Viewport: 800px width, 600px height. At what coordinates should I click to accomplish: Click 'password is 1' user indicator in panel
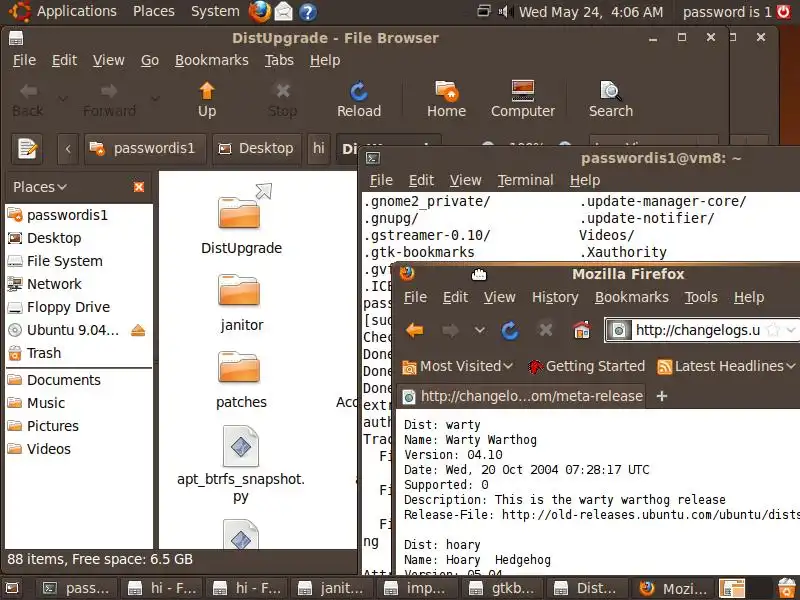(x=727, y=11)
